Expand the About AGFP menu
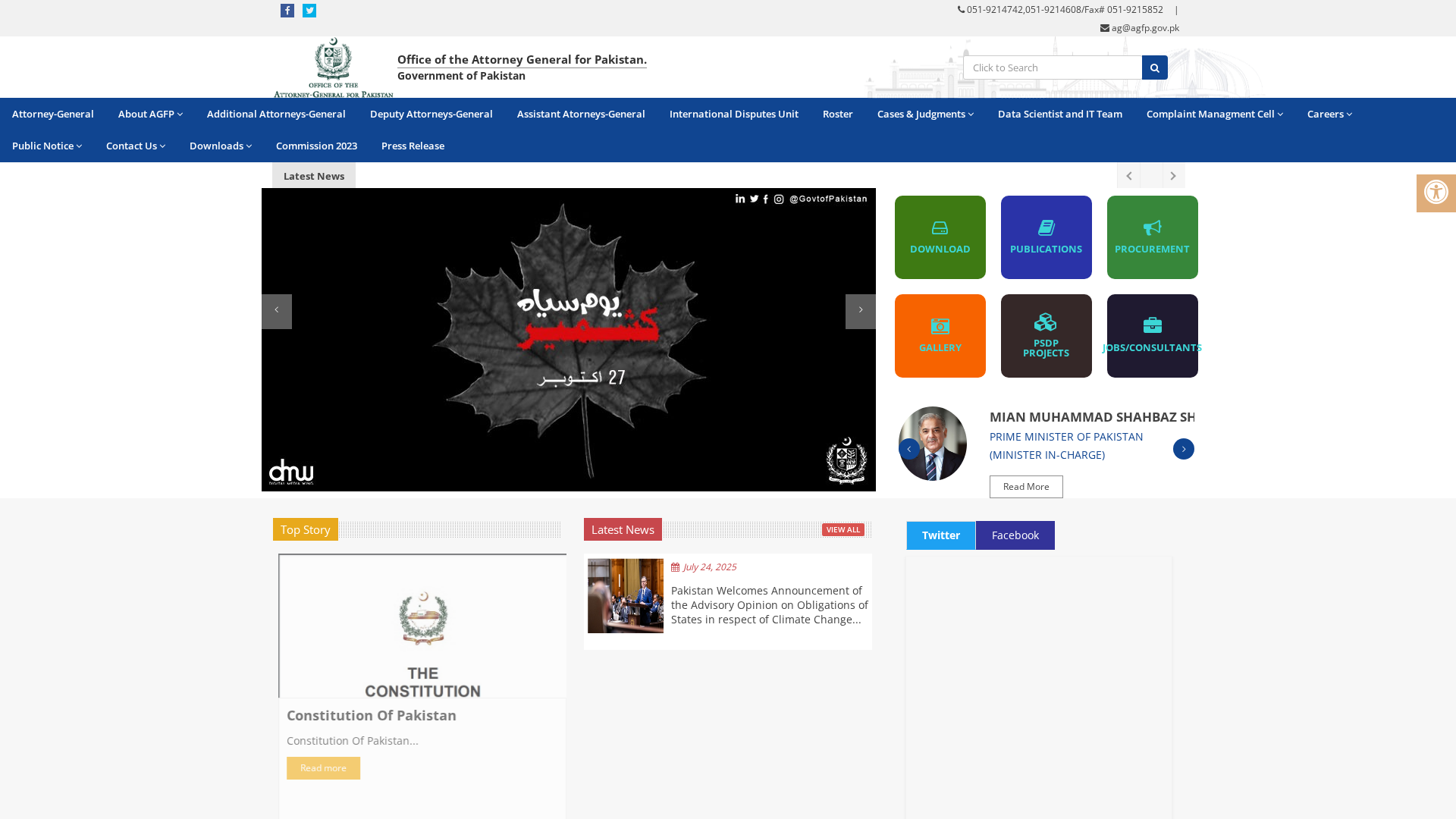 (x=150, y=114)
